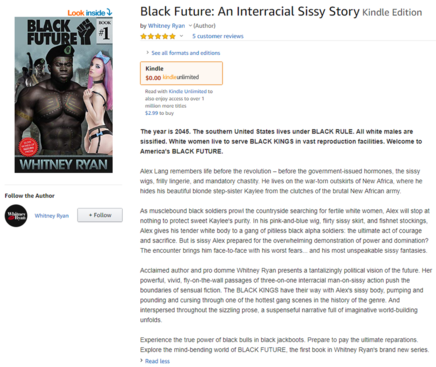Viewport: 436px width, 367px height.
Task: Click the Look inside arrow icon
Action: click(x=110, y=13)
